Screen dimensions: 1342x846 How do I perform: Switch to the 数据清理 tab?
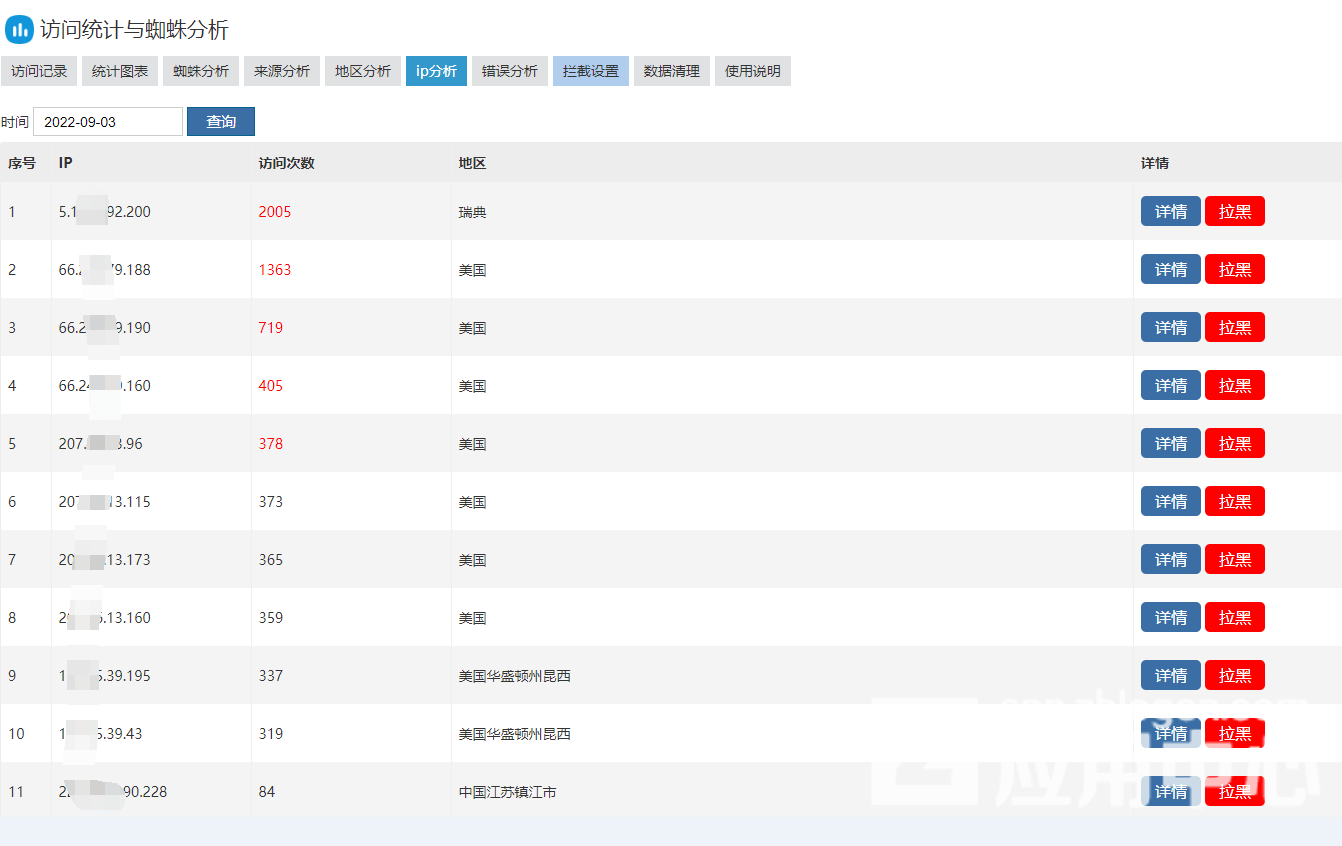point(672,71)
